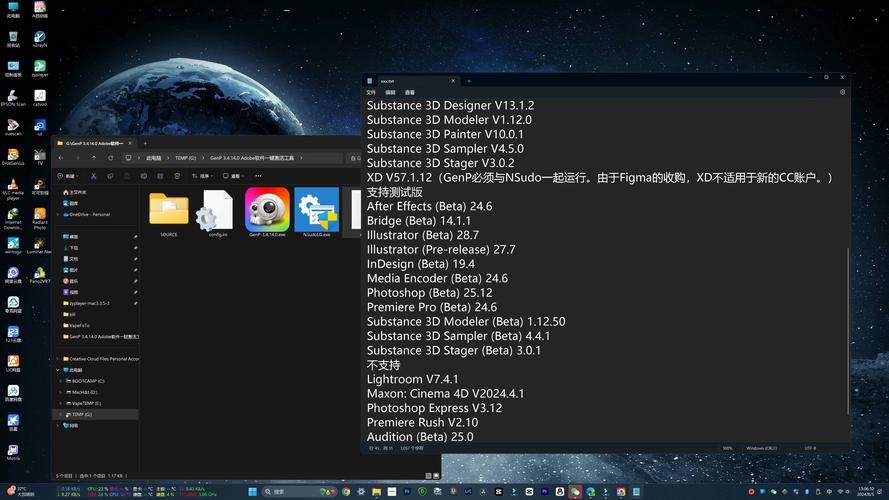
Task: Select the GenP-3.4.14.0.exe skull icon
Action: (x=267, y=211)
